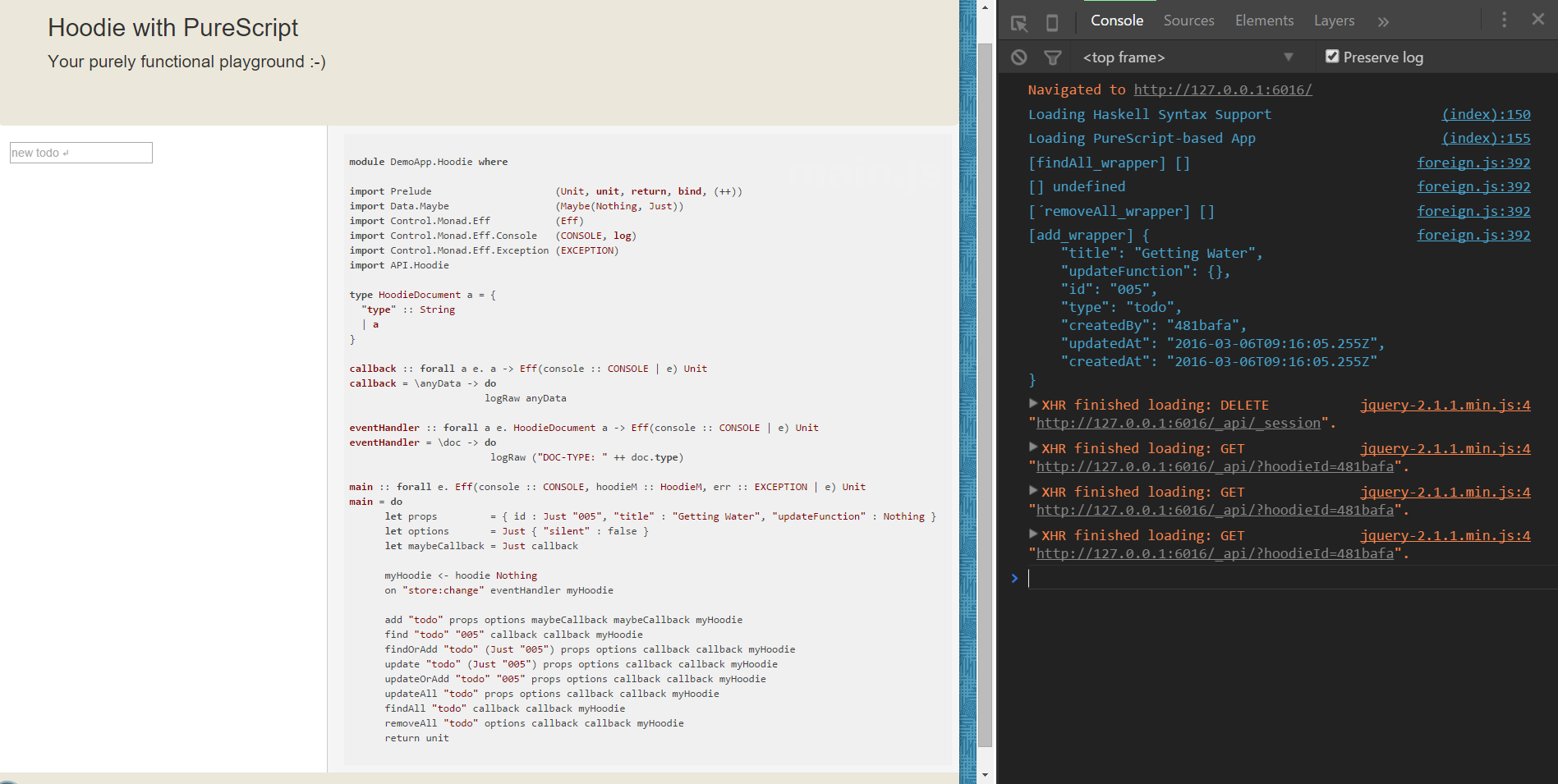Open DevTools three-dot customize menu
This screenshot has width=1558, height=784.
(x=1504, y=20)
